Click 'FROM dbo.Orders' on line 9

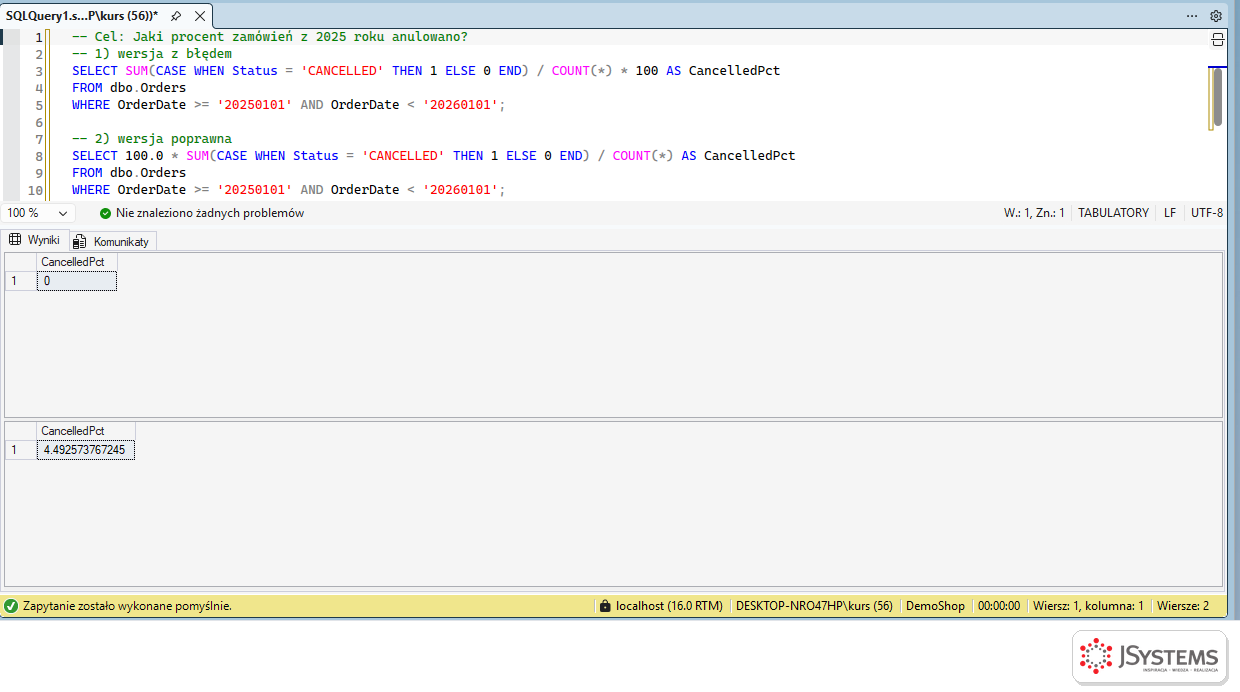tap(129, 173)
